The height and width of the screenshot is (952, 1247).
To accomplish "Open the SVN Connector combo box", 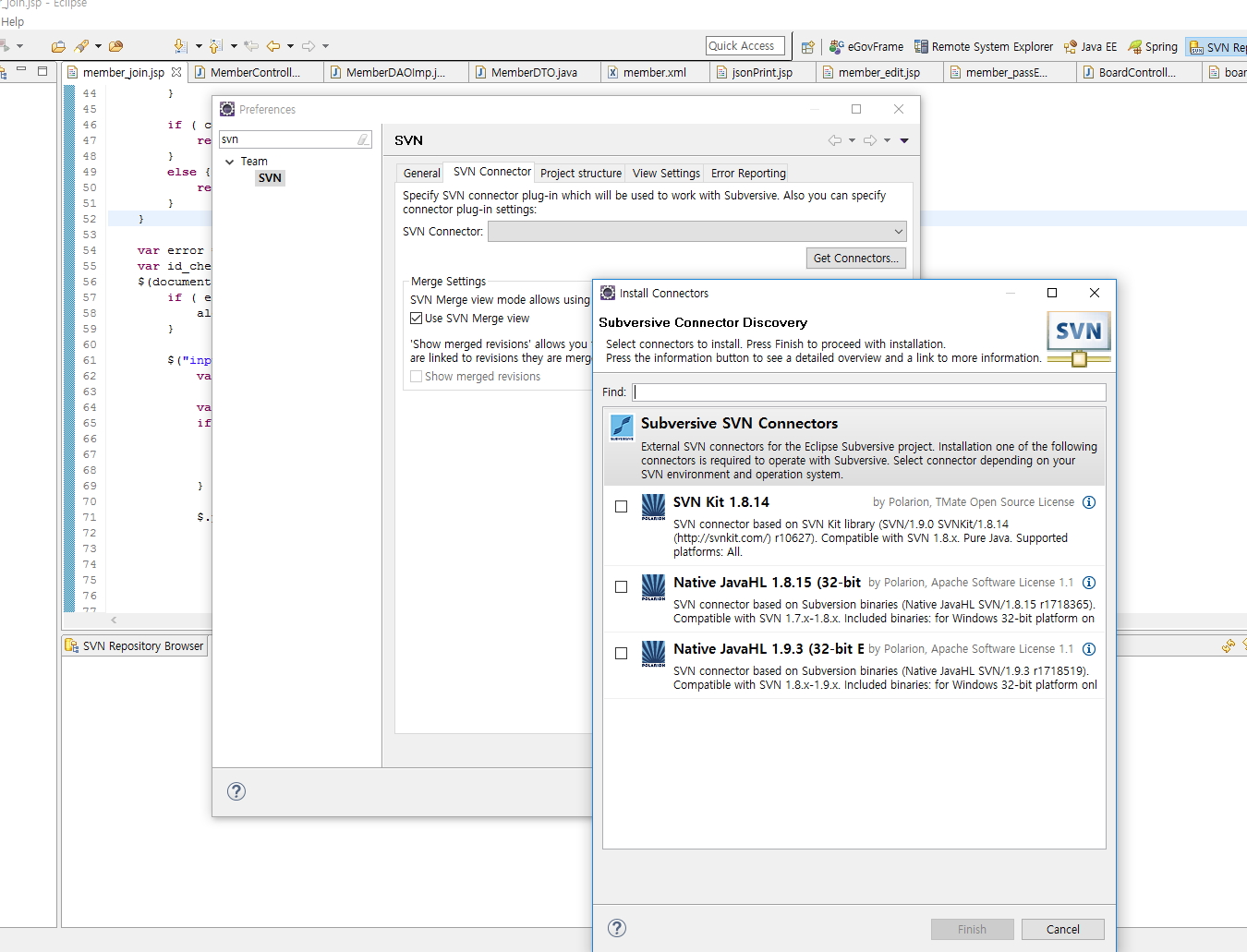I will point(696,232).
